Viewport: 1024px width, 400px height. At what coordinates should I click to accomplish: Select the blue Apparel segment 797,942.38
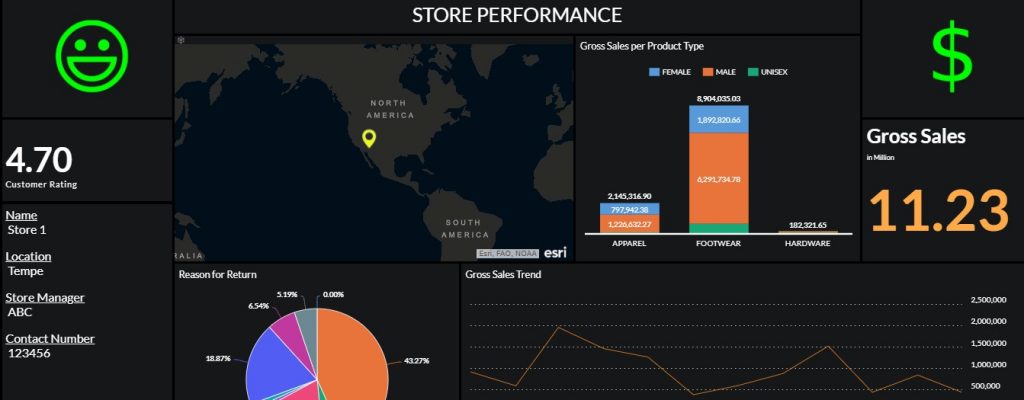pyautogui.click(x=630, y=209)
